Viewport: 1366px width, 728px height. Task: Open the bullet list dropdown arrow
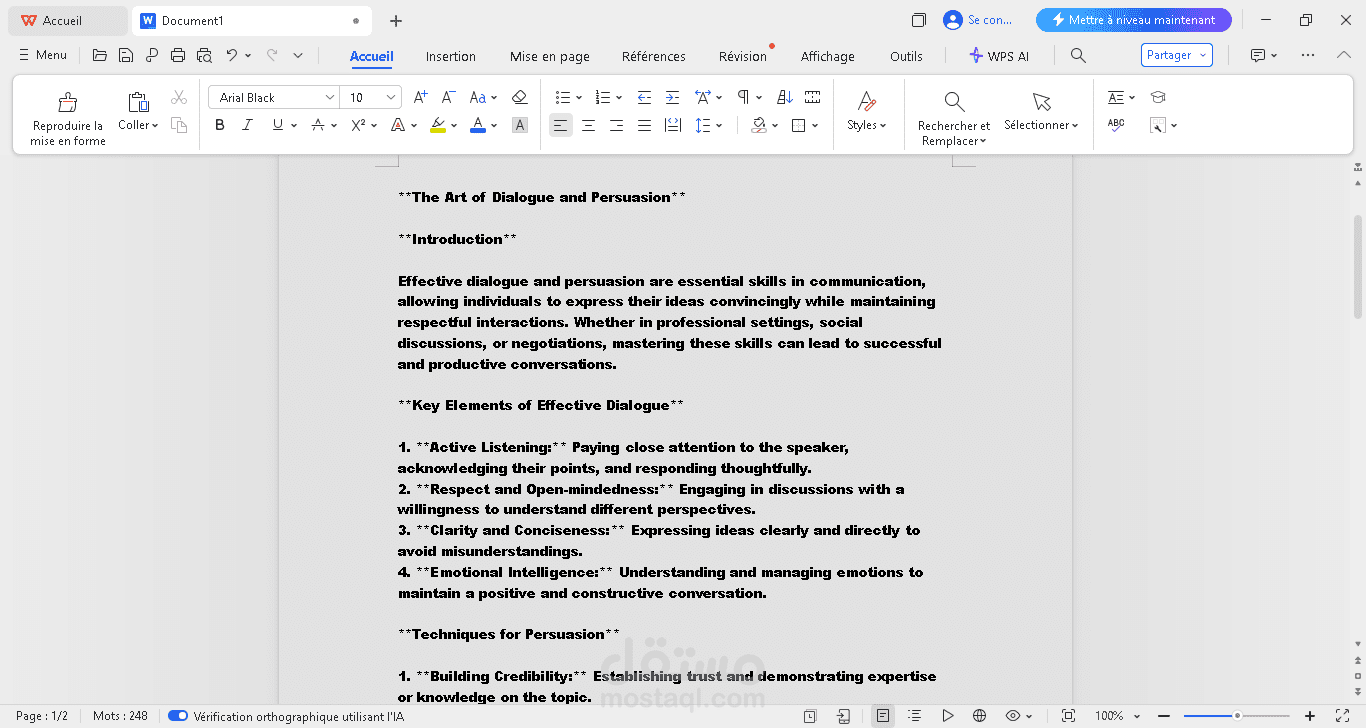click(578, 97)
